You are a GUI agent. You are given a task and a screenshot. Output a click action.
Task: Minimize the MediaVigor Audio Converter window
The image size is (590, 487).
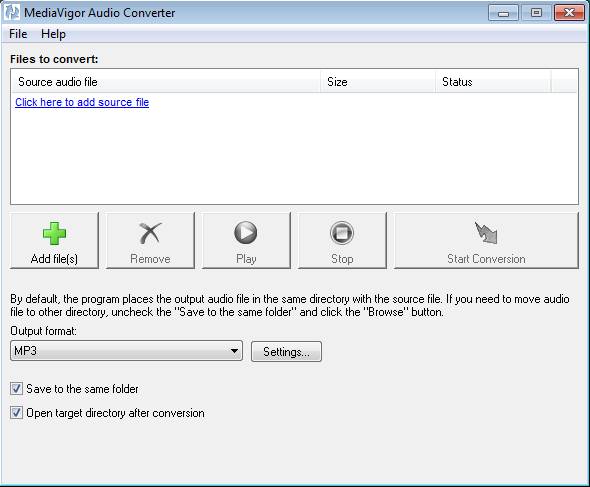point(503,13)
